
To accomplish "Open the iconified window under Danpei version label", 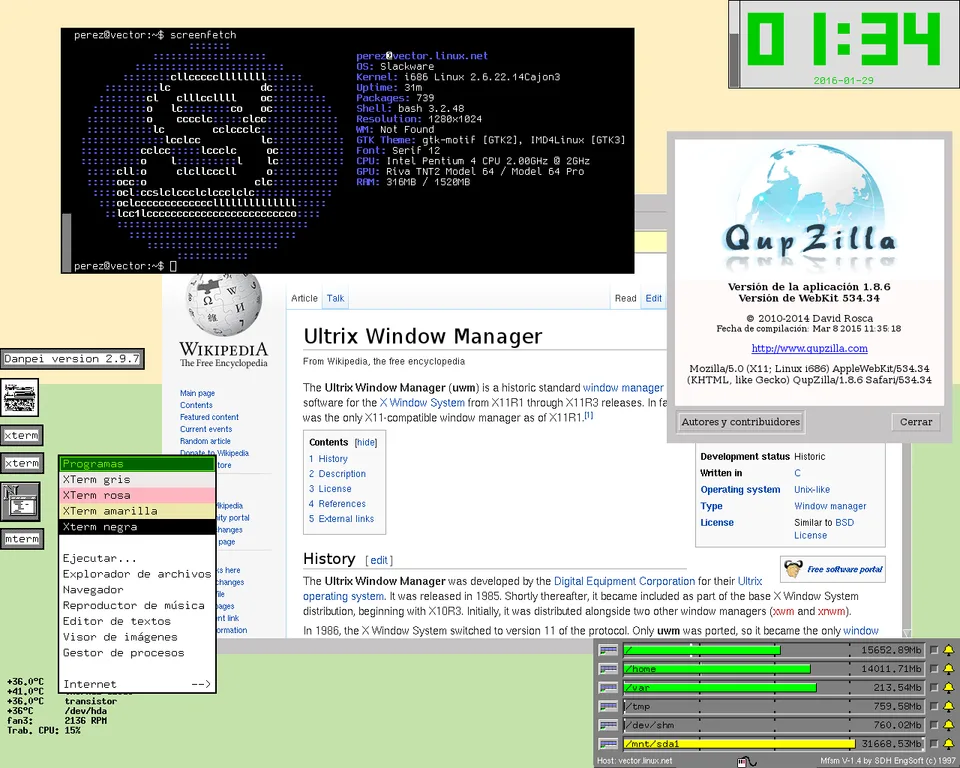I will (x=20, y=397).
